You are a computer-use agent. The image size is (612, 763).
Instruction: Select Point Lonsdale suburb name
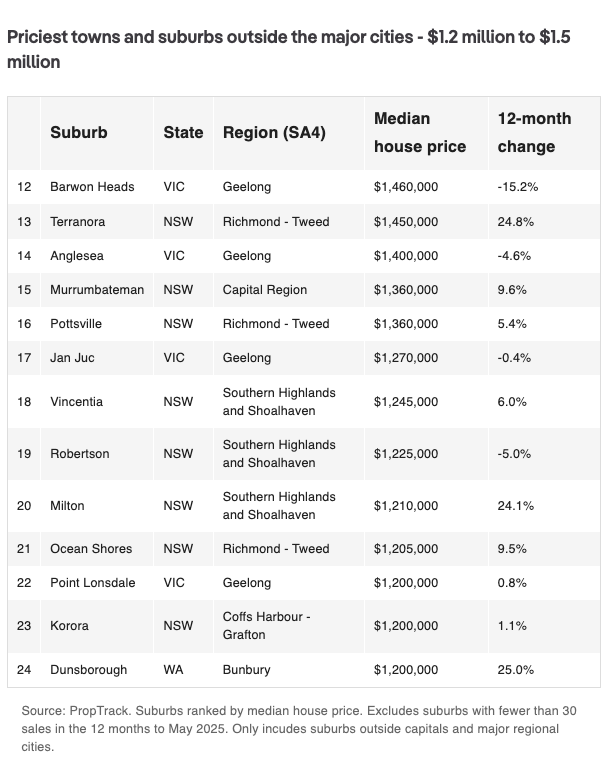coord(92,583)
